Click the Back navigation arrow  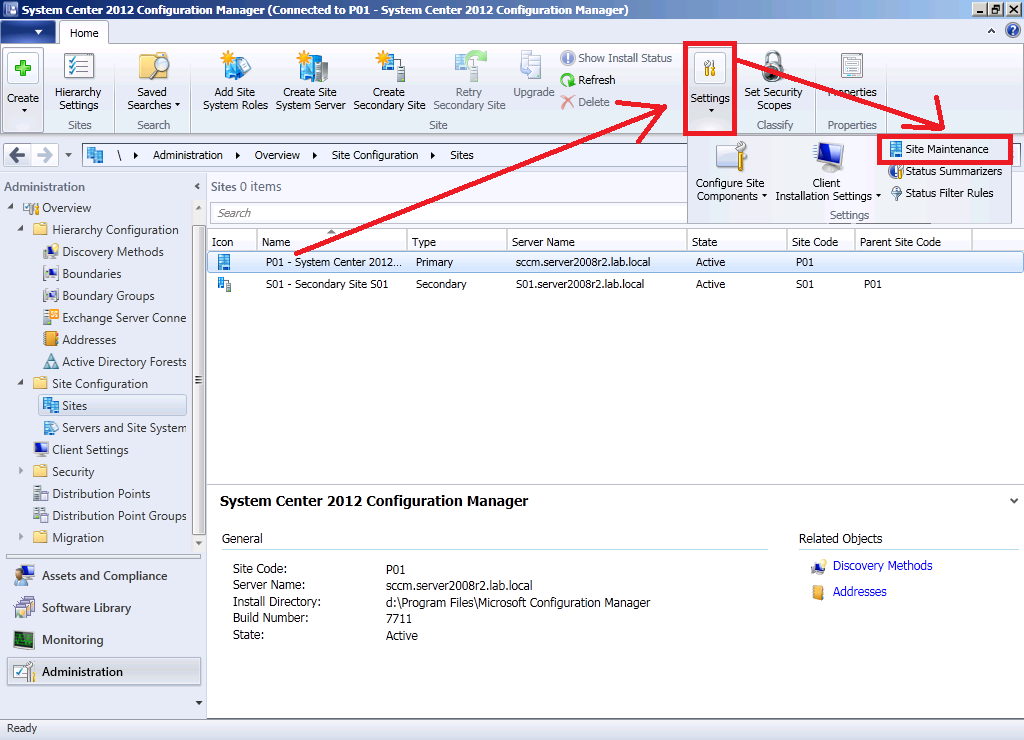tap(18, 155)
